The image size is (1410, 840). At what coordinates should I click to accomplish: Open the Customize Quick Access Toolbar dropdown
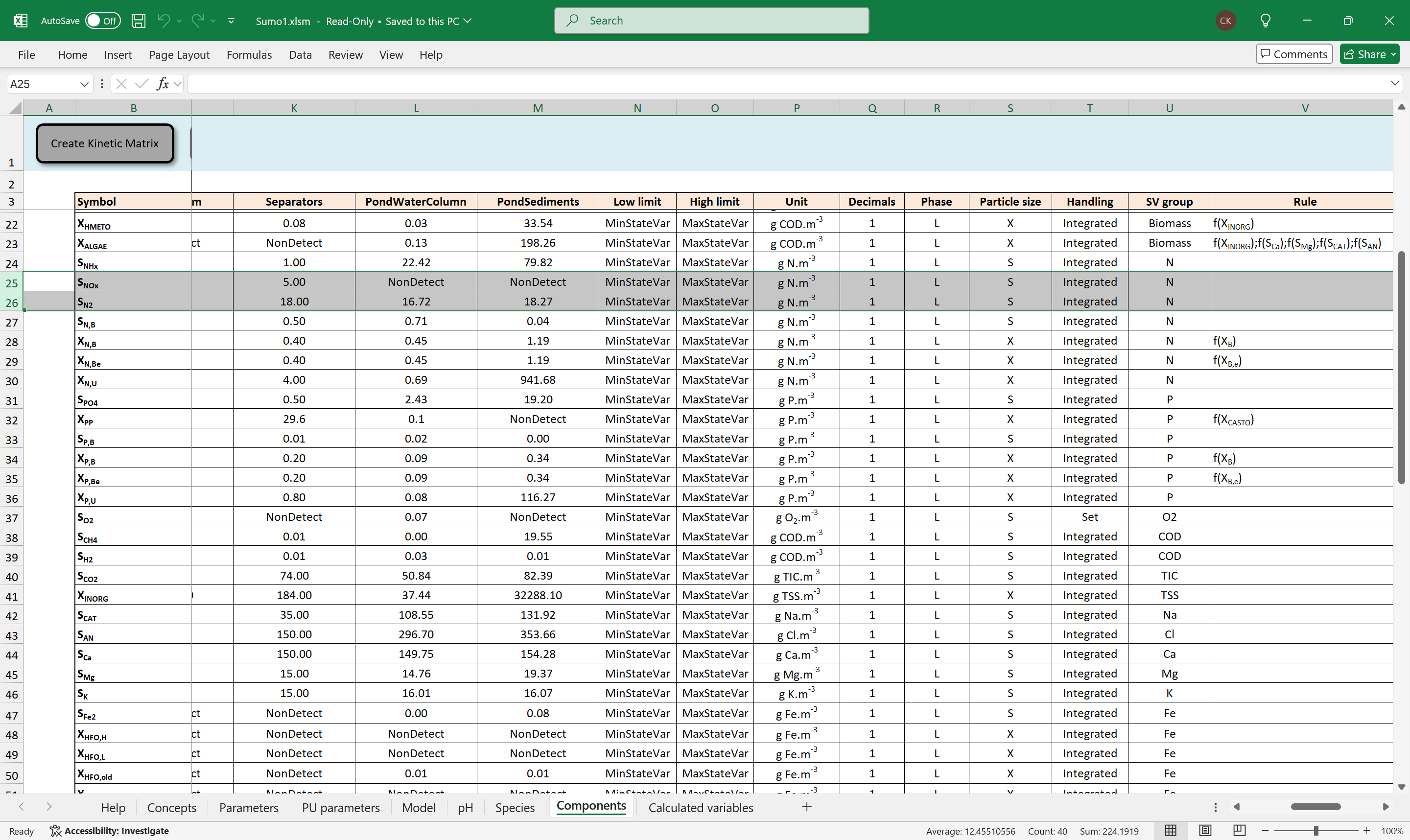pos(231,21)
